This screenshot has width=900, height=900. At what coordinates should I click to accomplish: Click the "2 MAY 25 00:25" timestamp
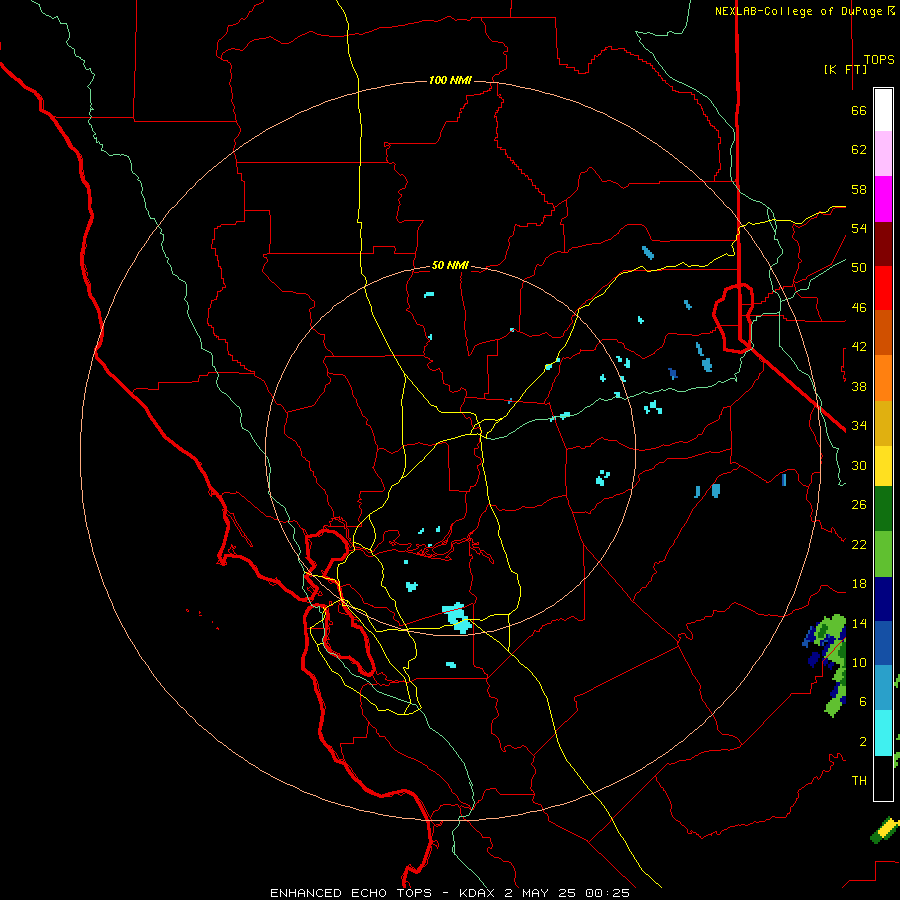[x=567, y=893]
